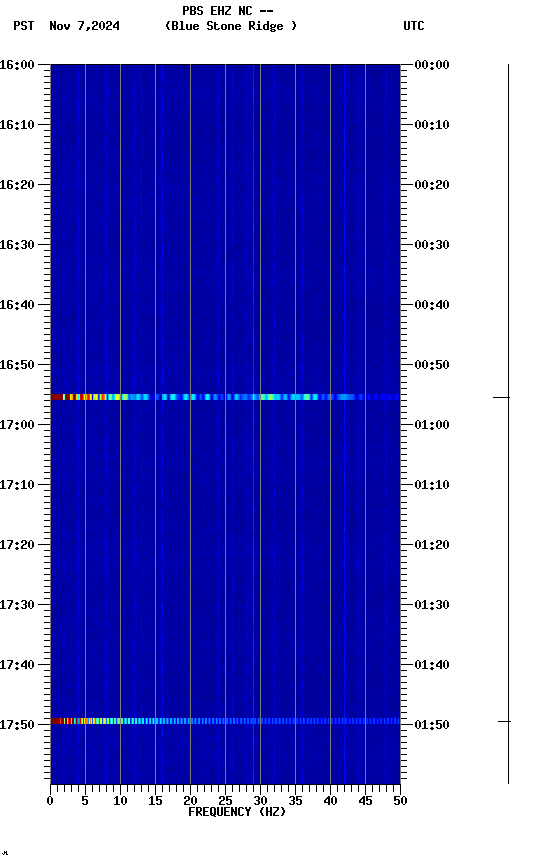The height and width of the screenshot is (864, 552).
Task: Click the 00:00 UTC time label
Action: [432, 65]
